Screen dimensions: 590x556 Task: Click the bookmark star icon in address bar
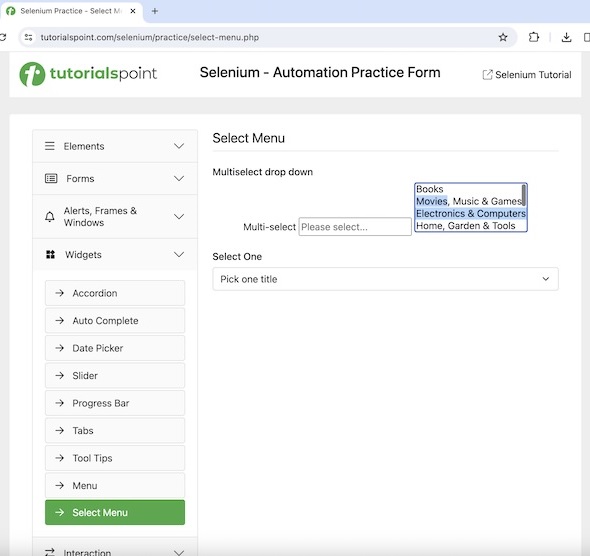pyautogui.click(x=503, y=37)
